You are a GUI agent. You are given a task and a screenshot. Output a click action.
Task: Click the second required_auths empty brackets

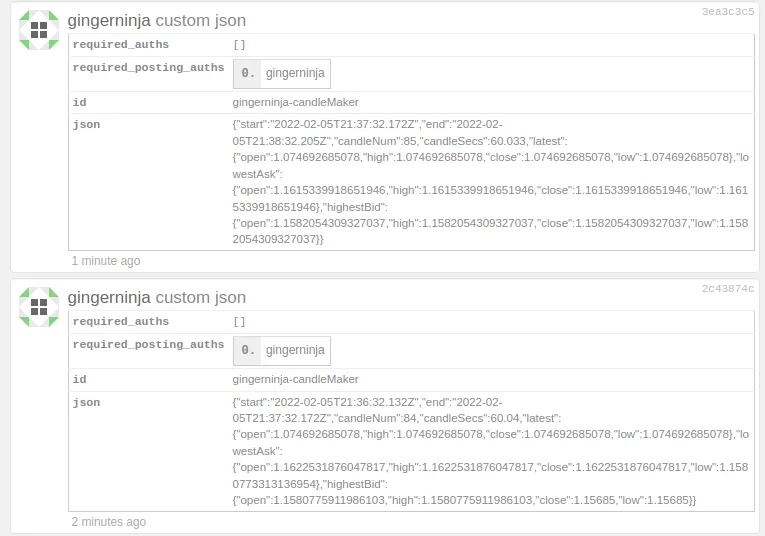tap(239, 322)
